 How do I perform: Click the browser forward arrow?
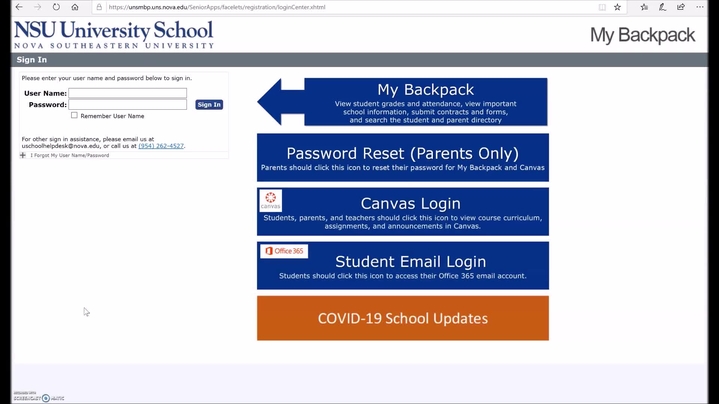[38, 7]
